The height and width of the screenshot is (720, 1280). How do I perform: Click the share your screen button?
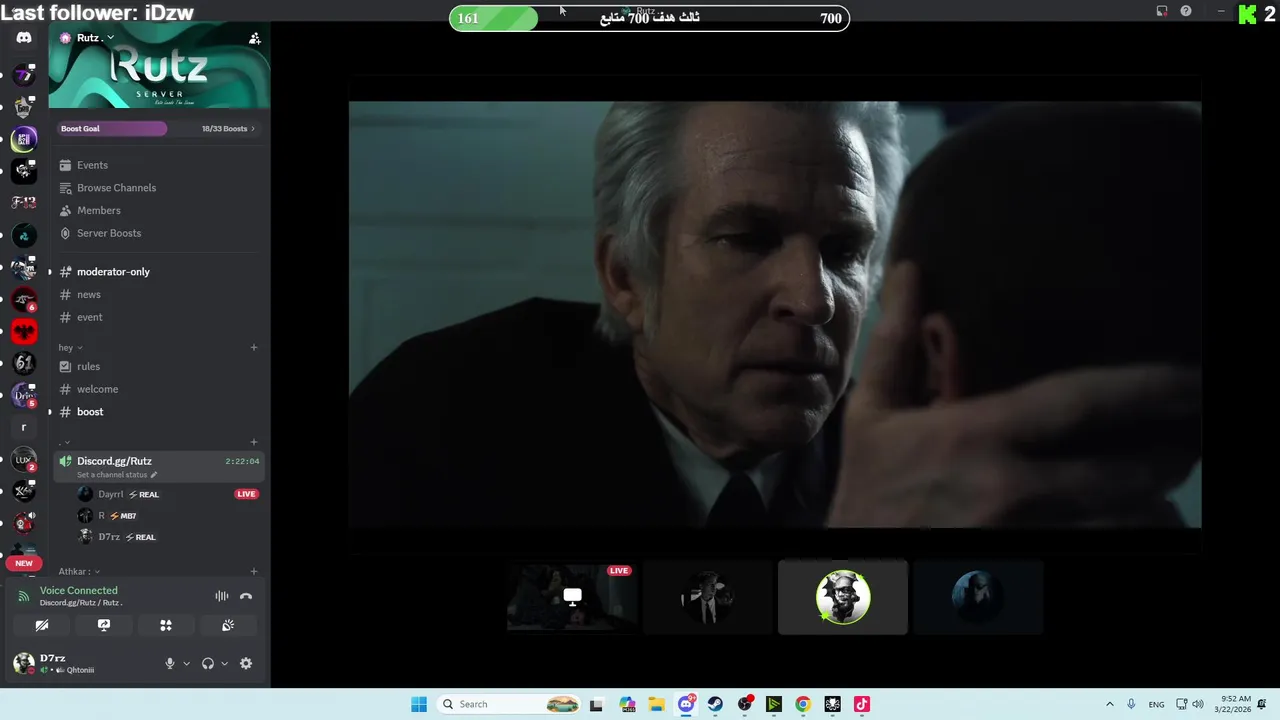click(x=104, y=625)
